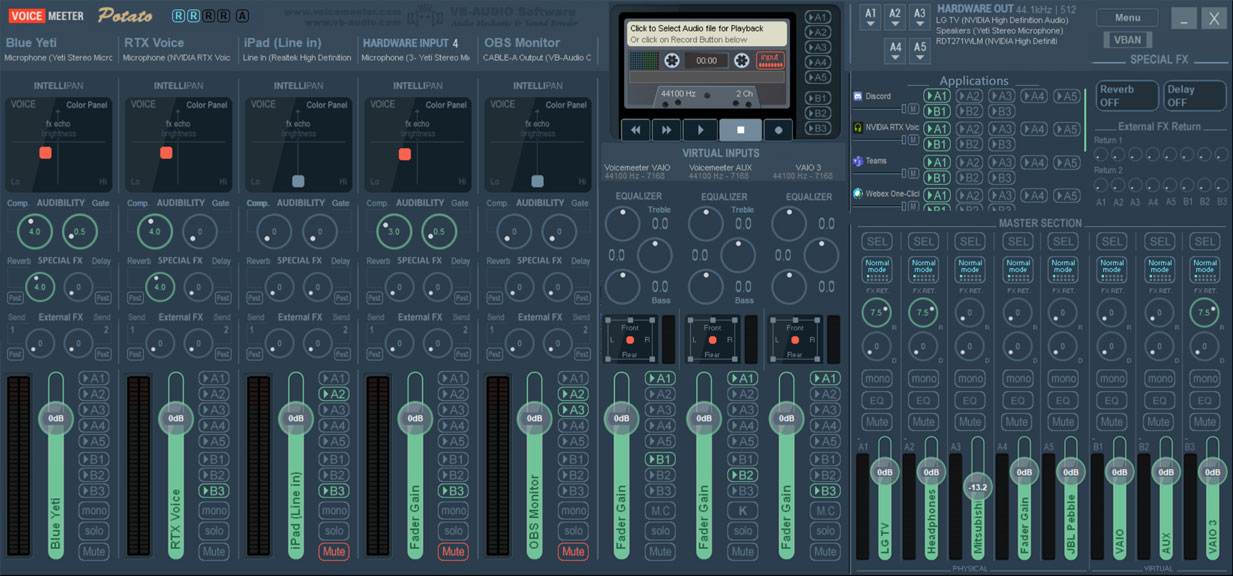Screen dimensions: 1233x576
Task: Click the Voicemeeter logo
Action: tap(46, 16)
